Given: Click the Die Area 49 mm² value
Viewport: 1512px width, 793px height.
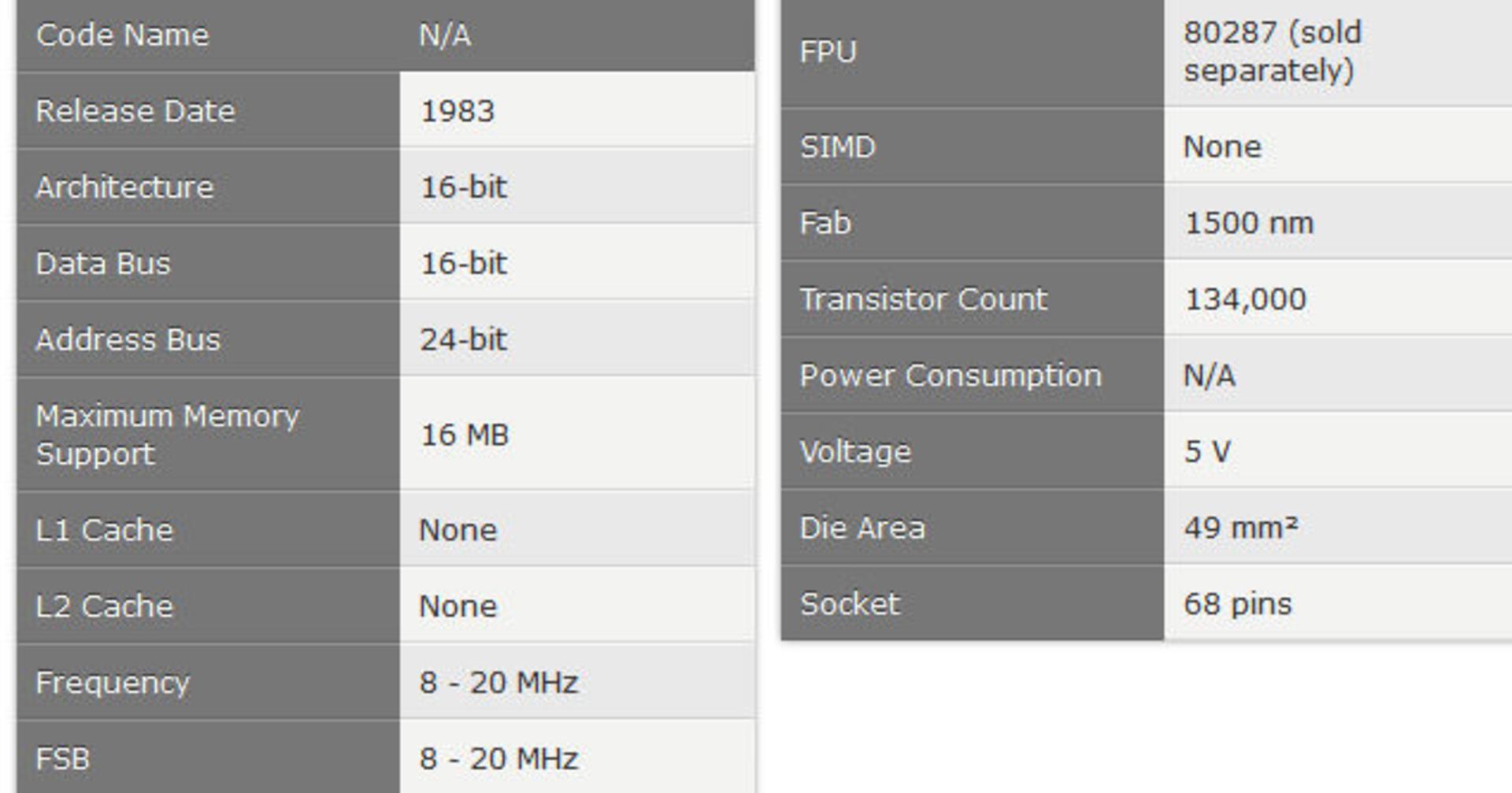Looking at the screenshot, I should [x=1241, y=528].
